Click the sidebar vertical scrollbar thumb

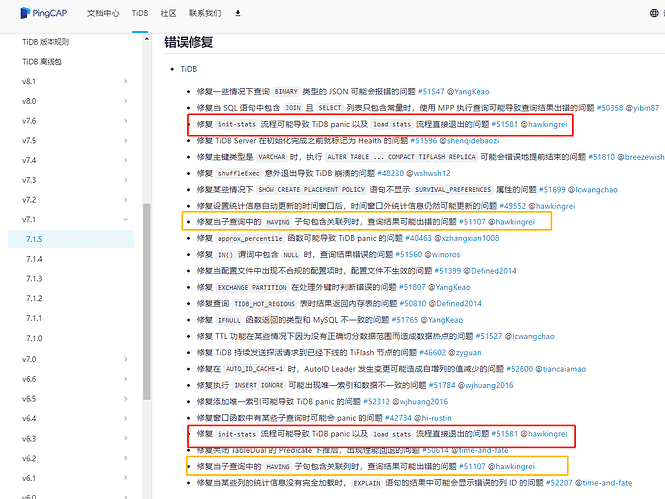pos(146,301)
